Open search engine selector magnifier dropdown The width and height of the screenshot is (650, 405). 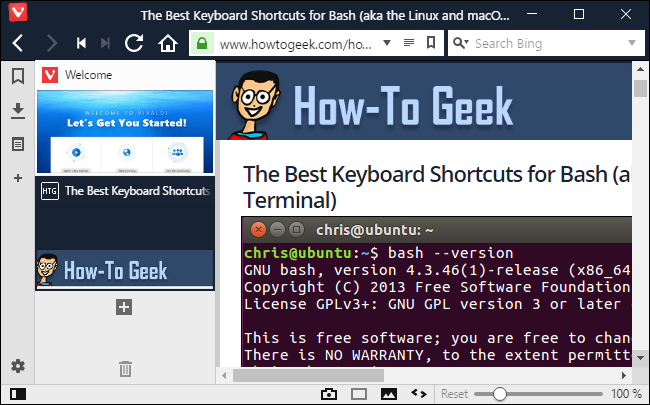coord(461,43)
